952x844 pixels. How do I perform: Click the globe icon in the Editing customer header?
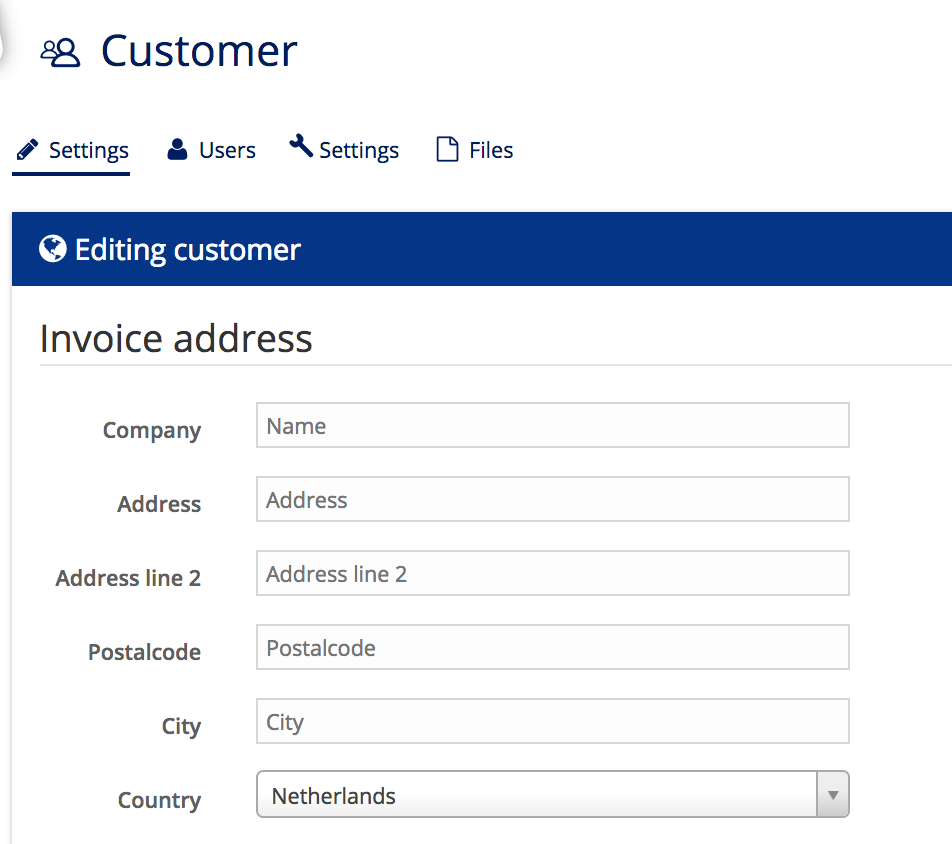(53, 248)
